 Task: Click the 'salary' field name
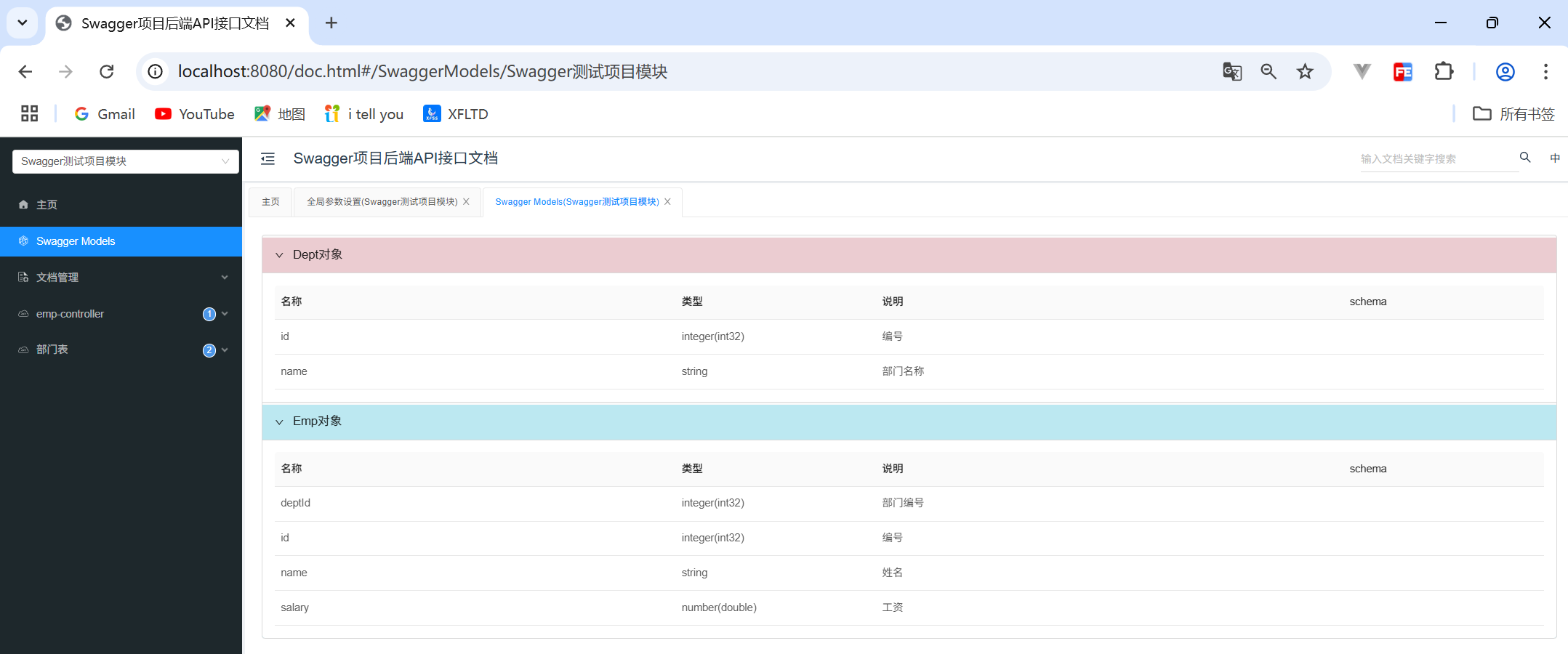point(294,607)
